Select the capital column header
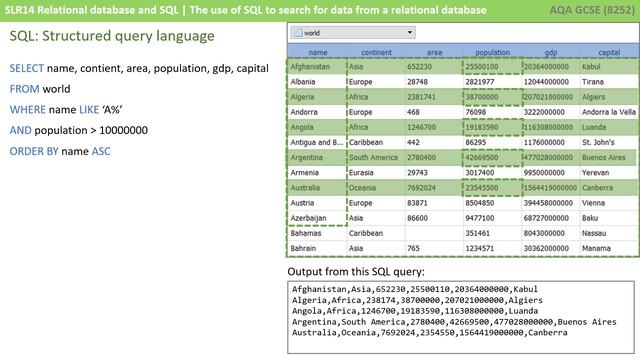This screenshot has height=360, width=640. 609,52
